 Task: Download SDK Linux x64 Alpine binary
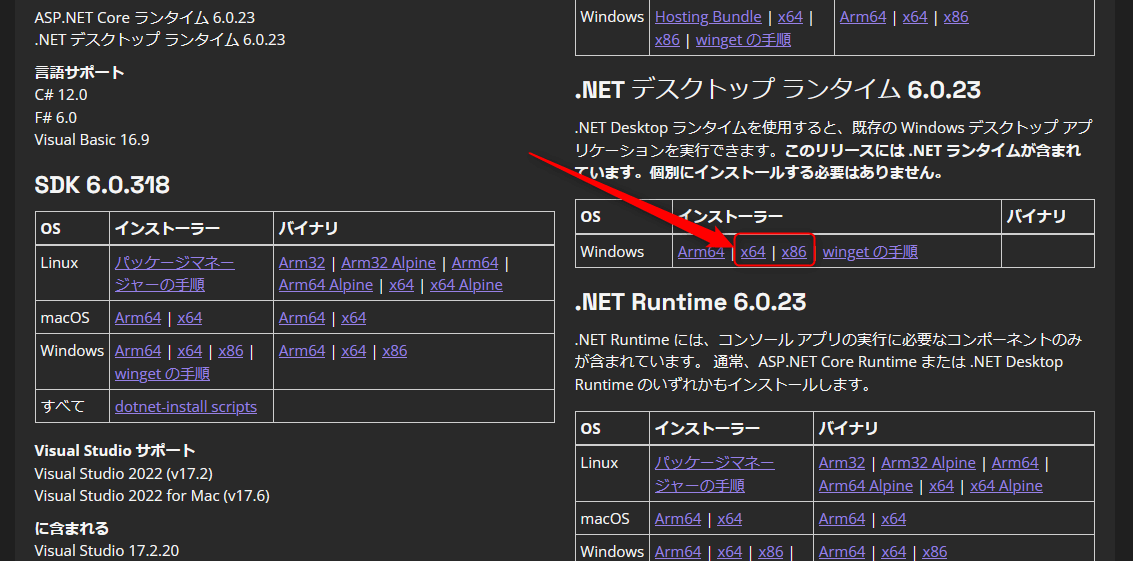point(467,285)
